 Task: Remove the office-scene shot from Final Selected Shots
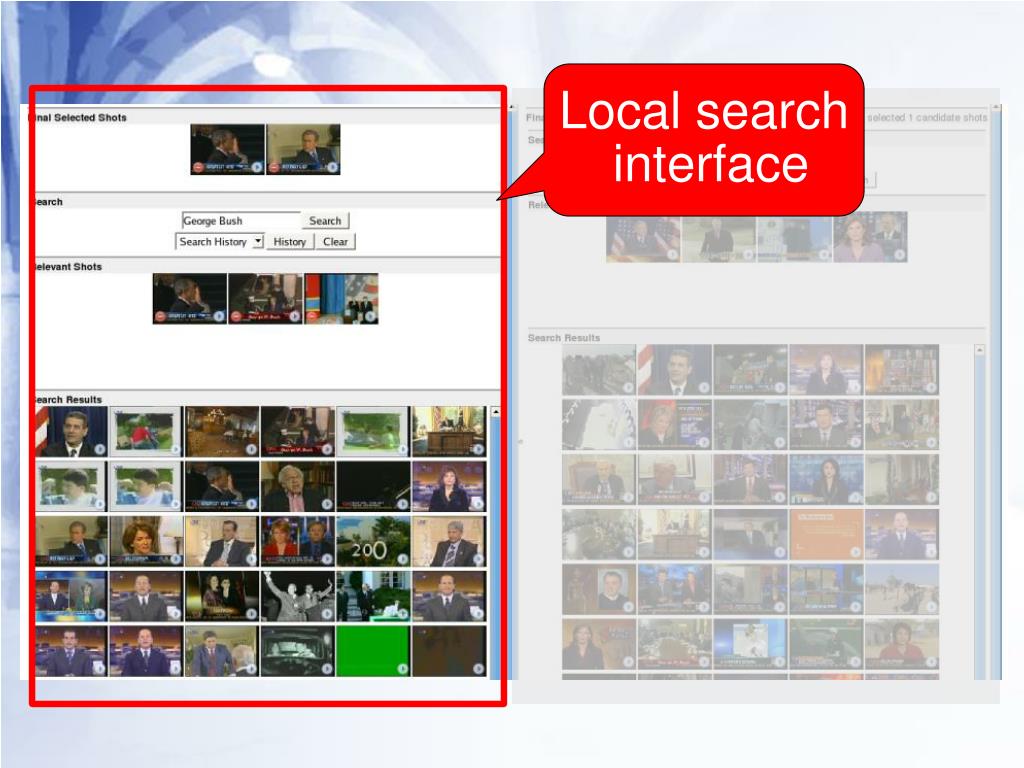(274, 167)
